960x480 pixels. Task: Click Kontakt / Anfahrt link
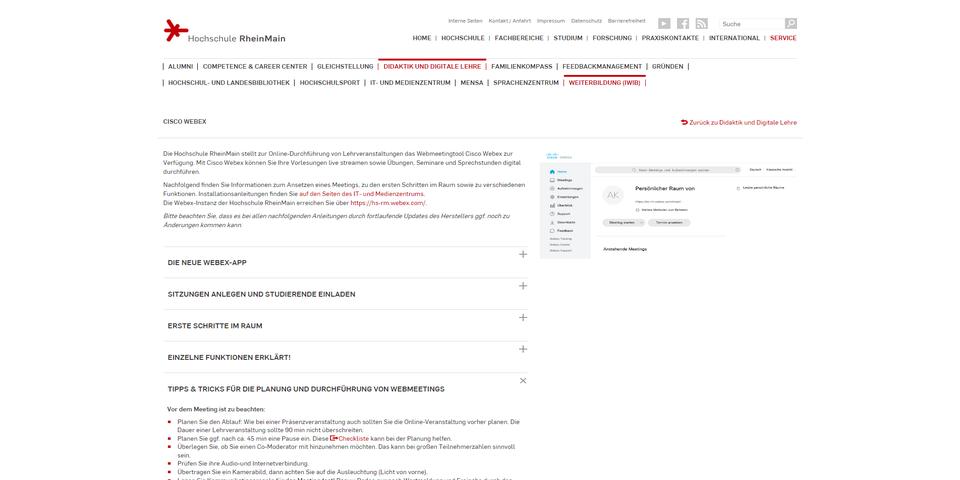coord(510,21)
